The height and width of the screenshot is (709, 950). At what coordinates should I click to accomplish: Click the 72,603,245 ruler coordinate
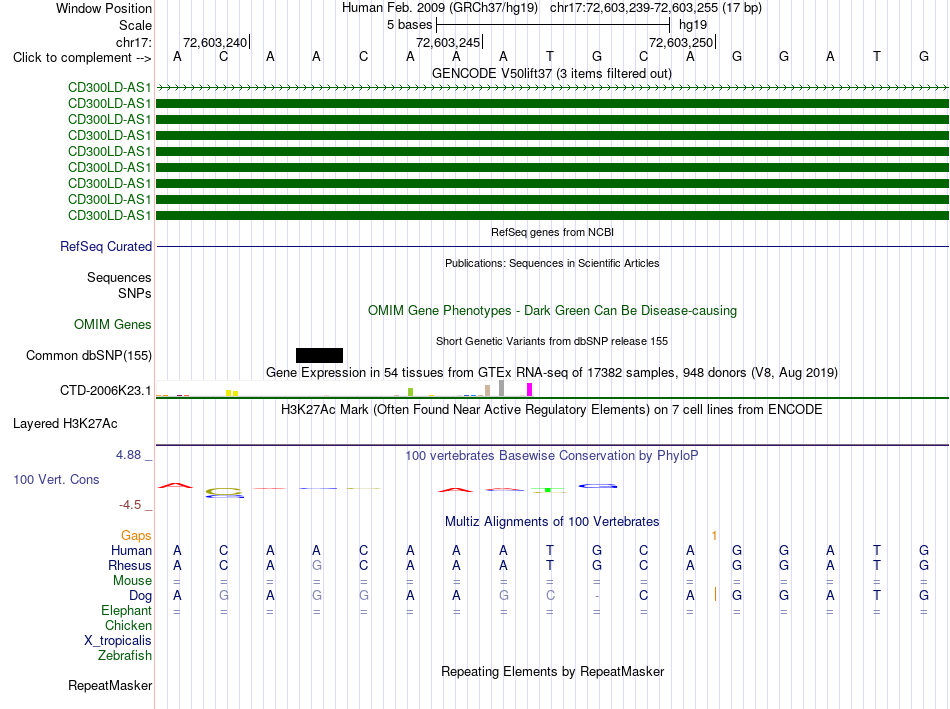click(448, 42)
